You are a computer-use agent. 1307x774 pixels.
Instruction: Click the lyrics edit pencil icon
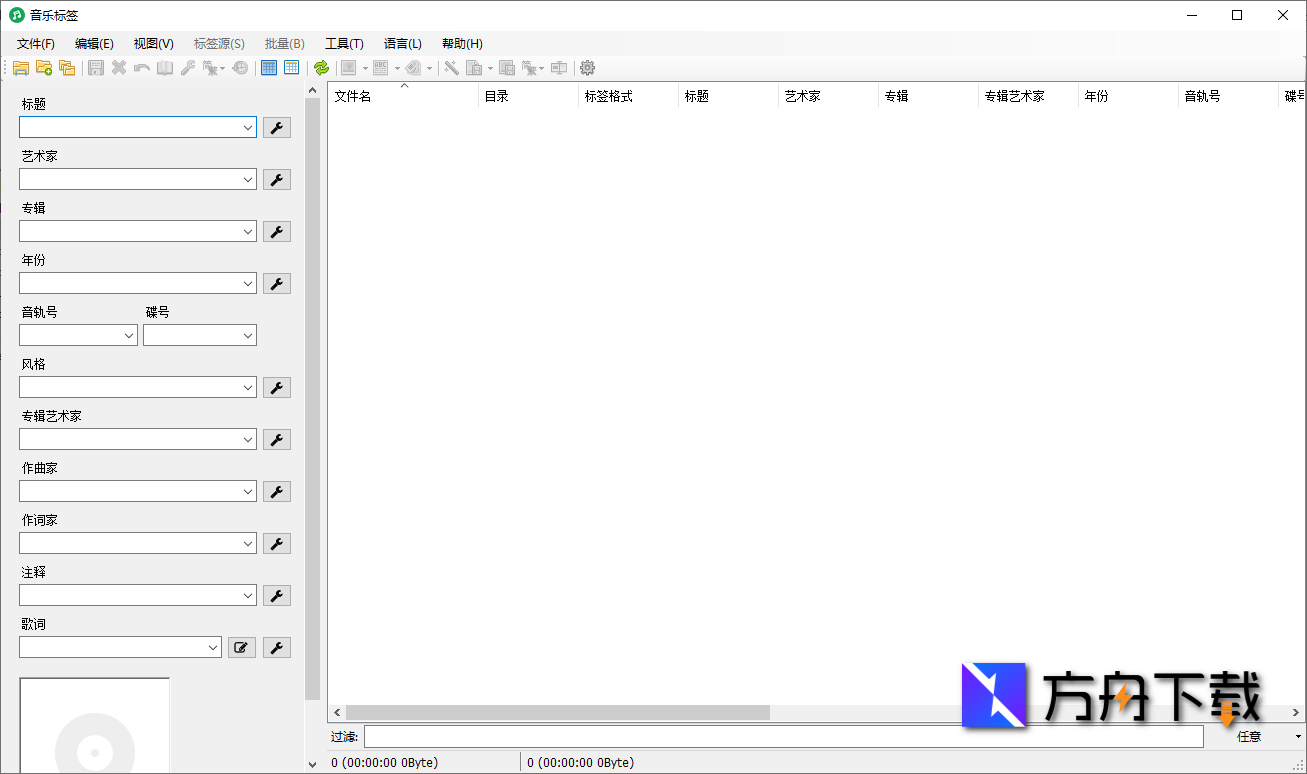pyautogui.click(x=241, y=648)
